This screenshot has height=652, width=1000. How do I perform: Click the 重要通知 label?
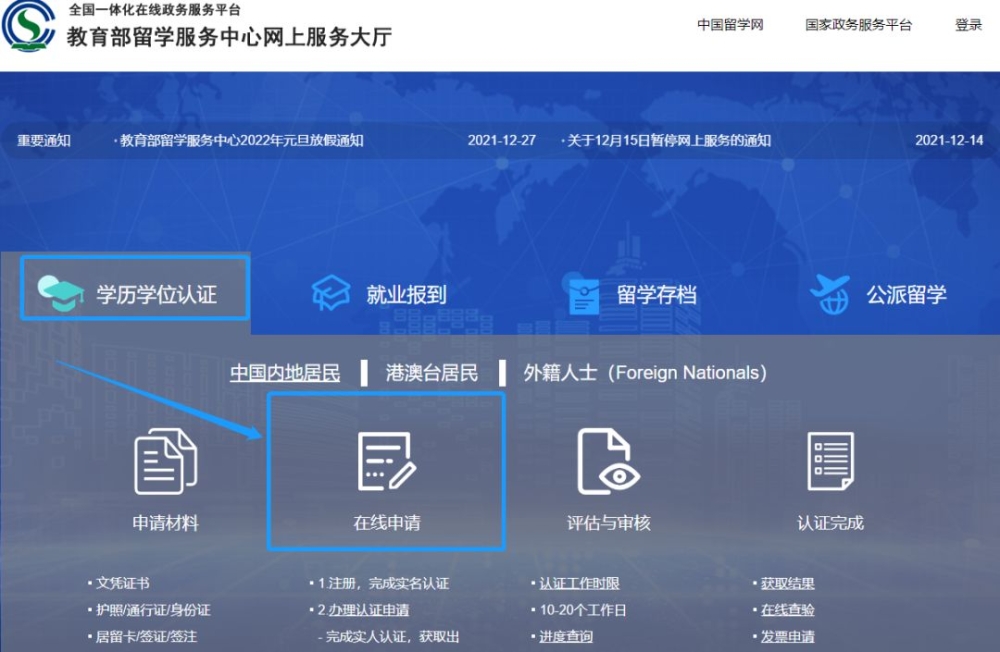pyautogui.click(x=44, y=140)
